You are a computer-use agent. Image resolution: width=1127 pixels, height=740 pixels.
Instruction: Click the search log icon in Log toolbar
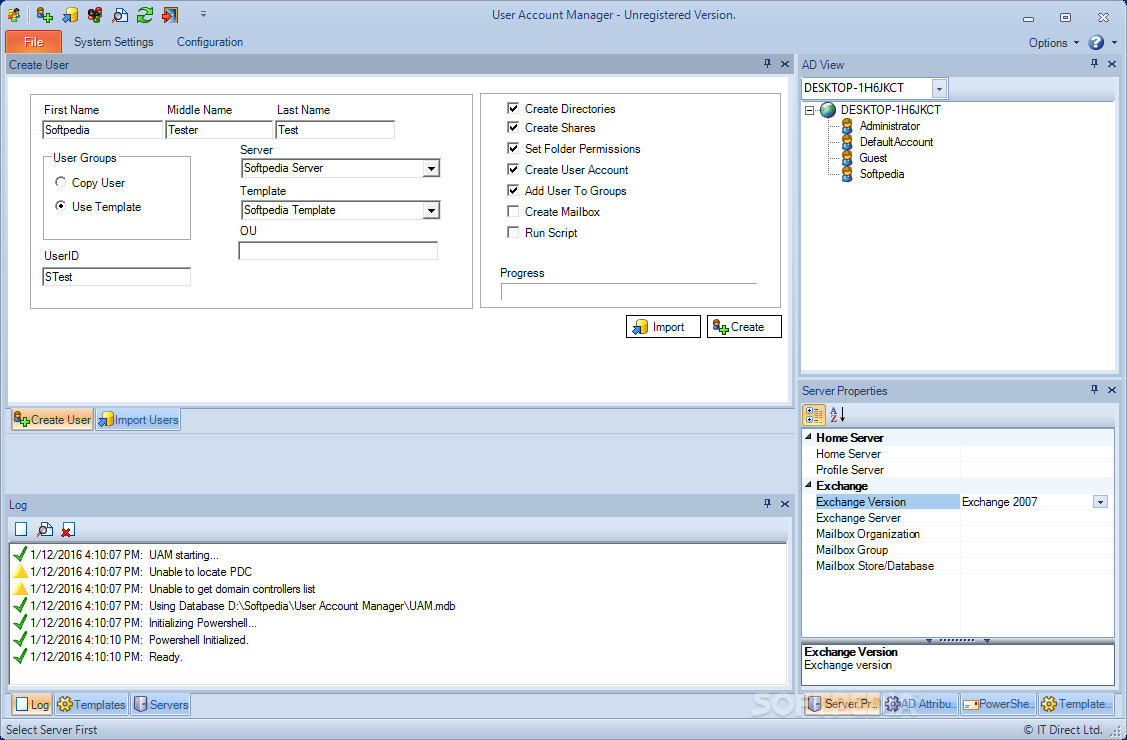click(x=45, y=529)
